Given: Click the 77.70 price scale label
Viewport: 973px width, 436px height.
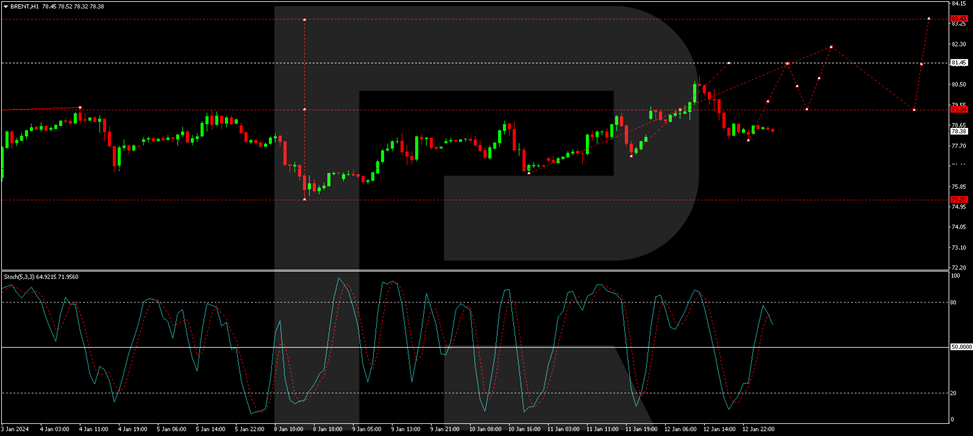Looking at the screenshot, I should 959,146.
